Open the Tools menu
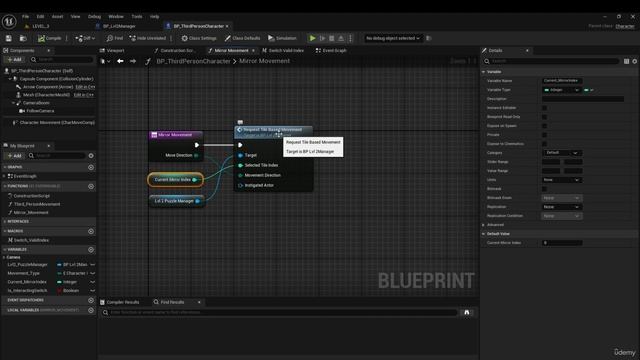The image size is (640, 360). 137,16
